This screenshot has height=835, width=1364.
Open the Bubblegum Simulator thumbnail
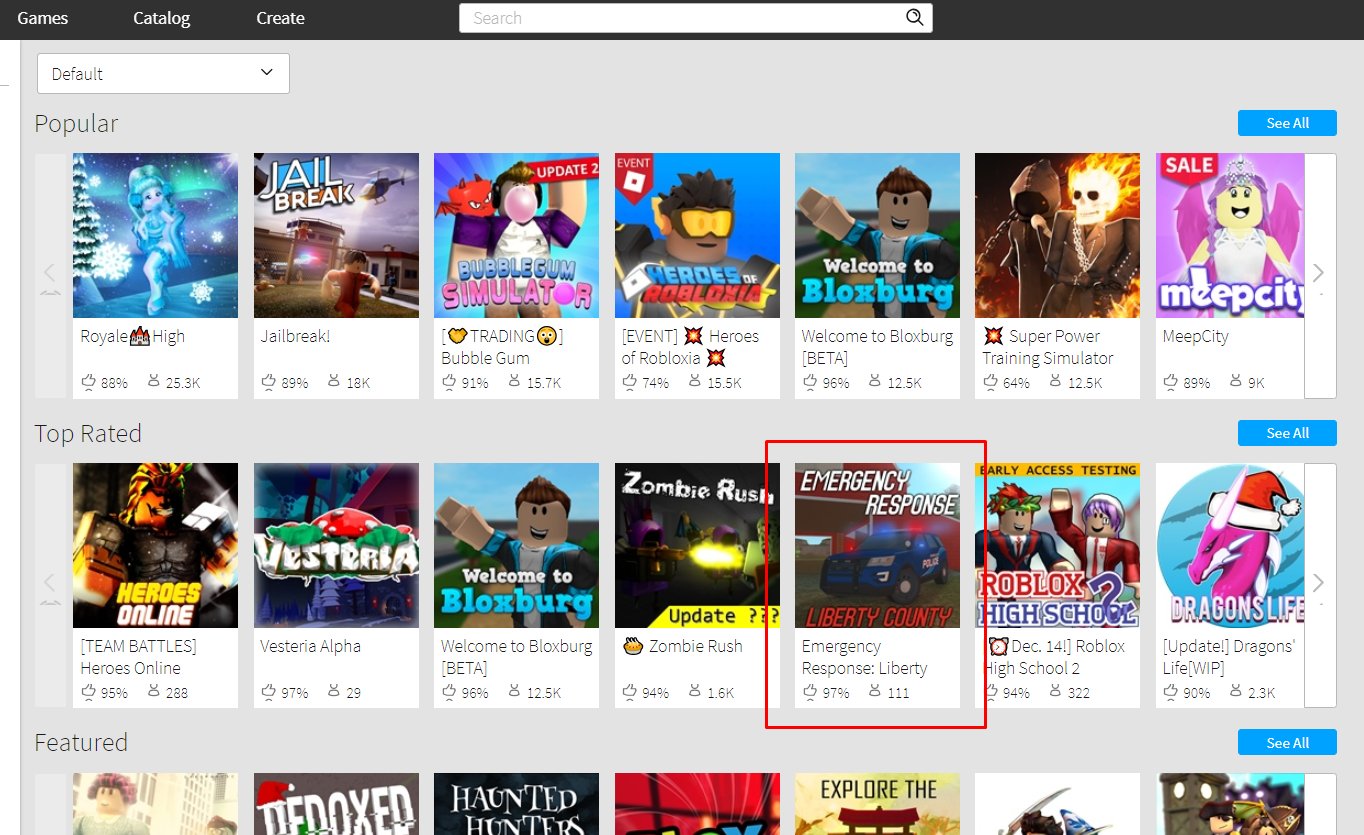pyautogui.click(x=517, y=235)
